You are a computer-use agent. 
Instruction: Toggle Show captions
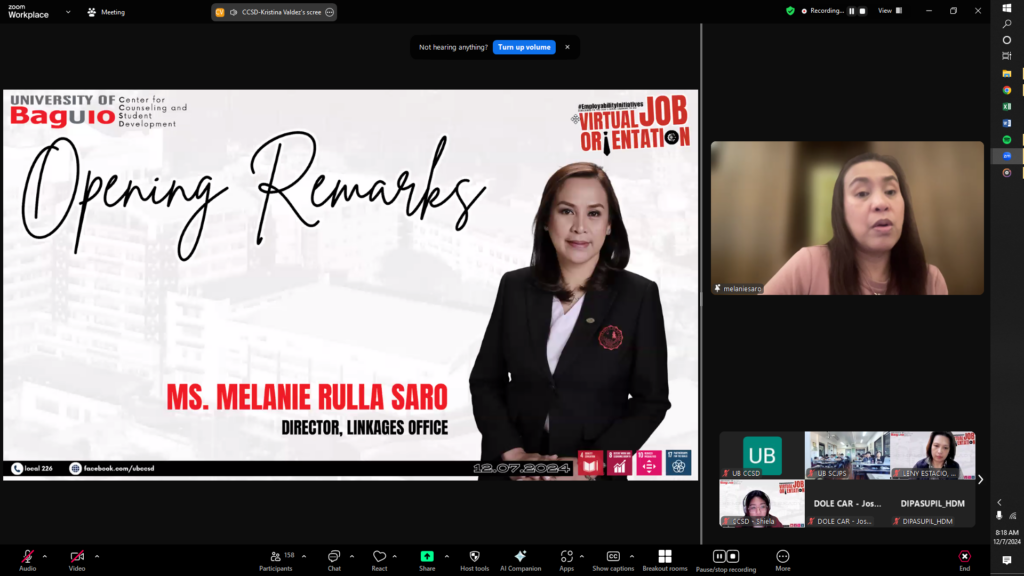(613, 560)
